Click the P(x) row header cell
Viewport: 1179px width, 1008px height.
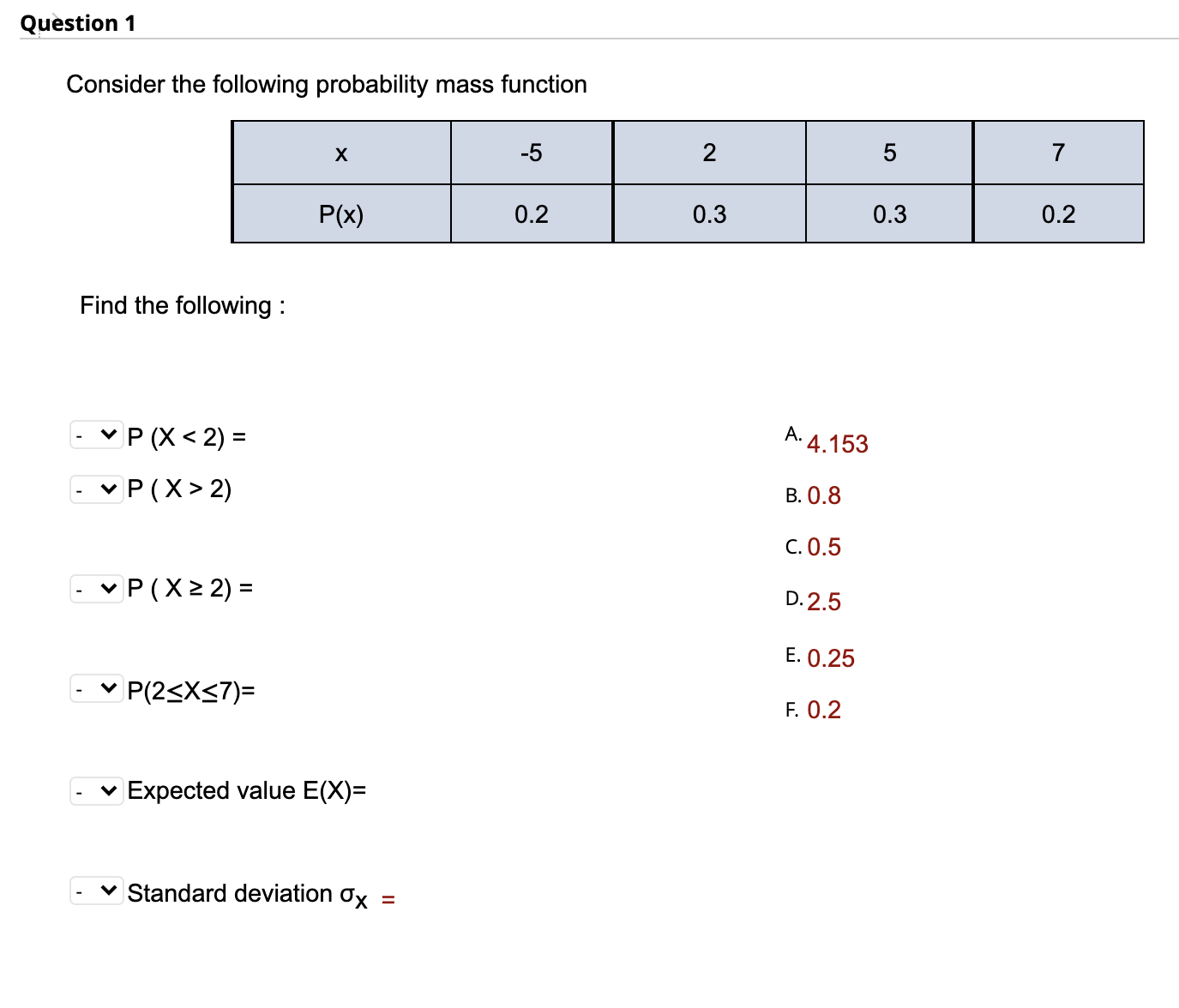341,214
